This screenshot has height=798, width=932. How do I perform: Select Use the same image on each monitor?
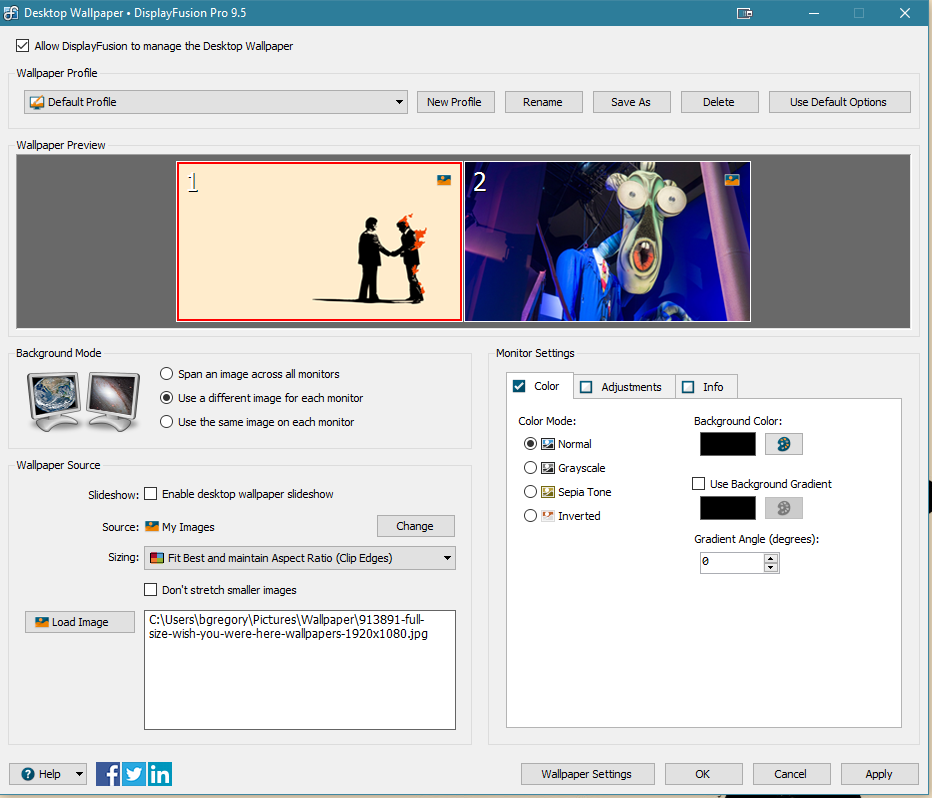[x=167, y=422]
